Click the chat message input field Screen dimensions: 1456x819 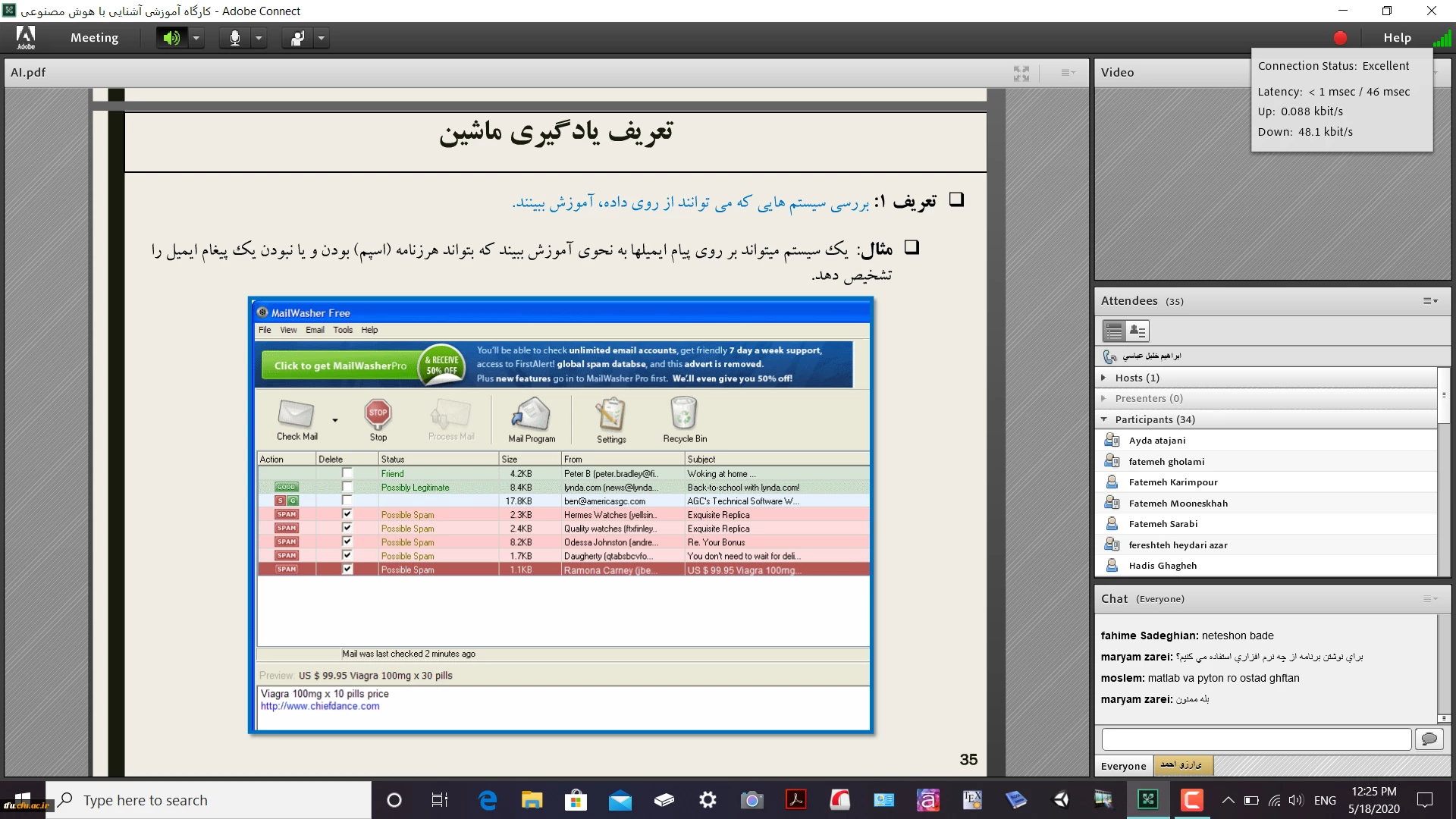coord(1256,739)
